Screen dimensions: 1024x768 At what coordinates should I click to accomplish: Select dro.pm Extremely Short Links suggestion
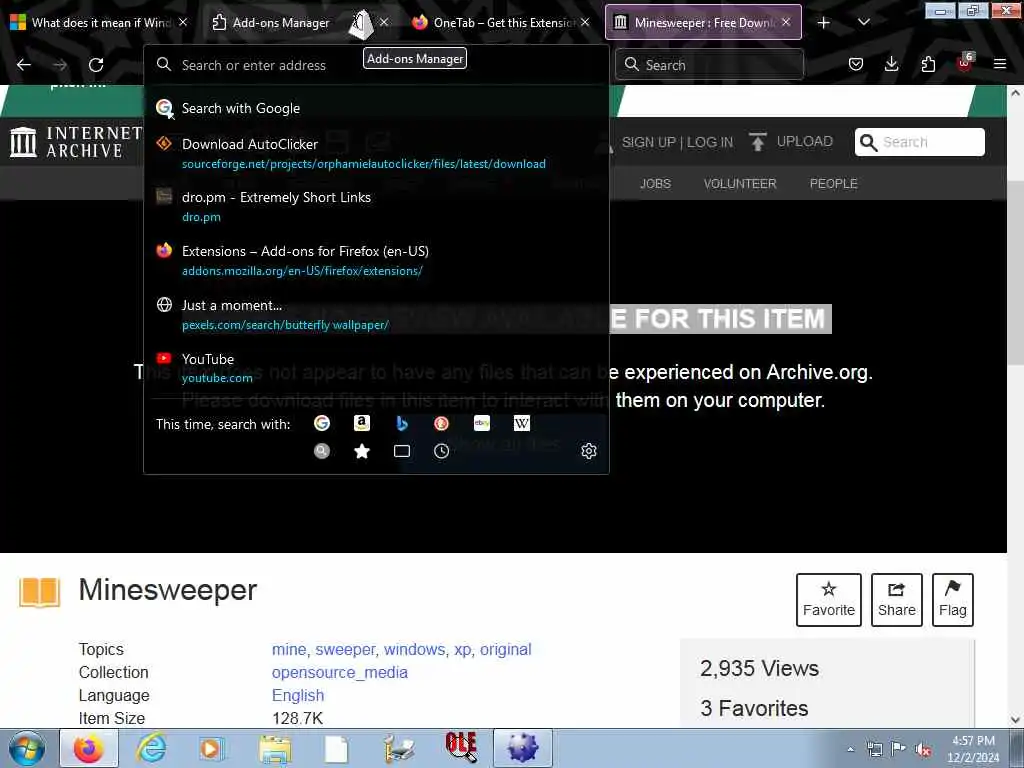point(376,207)
